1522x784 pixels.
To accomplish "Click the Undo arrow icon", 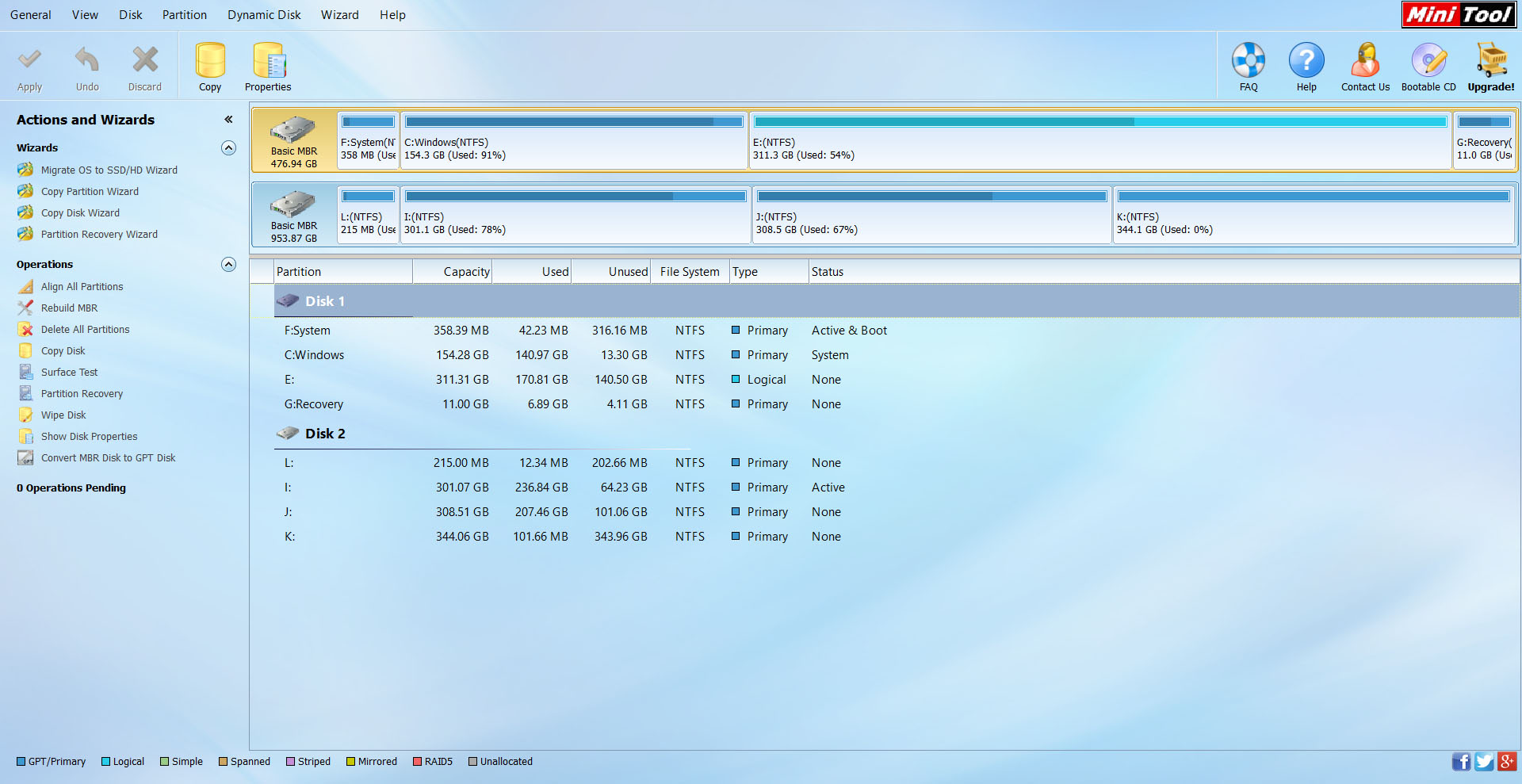I will (87, 59).
